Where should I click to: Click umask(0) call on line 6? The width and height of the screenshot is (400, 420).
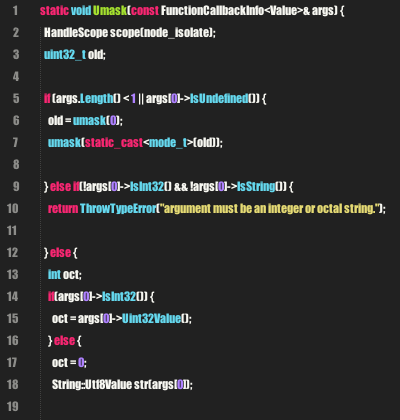(x=98, y=121)
